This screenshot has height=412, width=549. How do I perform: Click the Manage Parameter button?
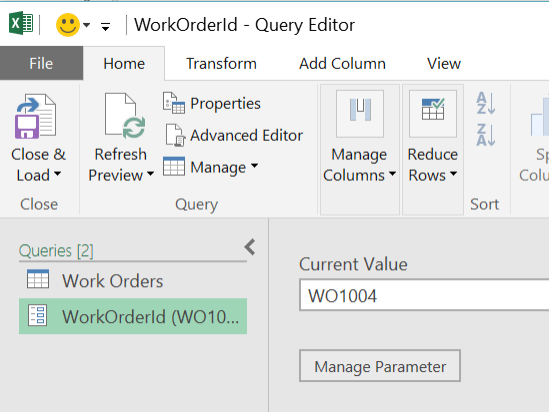(x=380, y=366)
